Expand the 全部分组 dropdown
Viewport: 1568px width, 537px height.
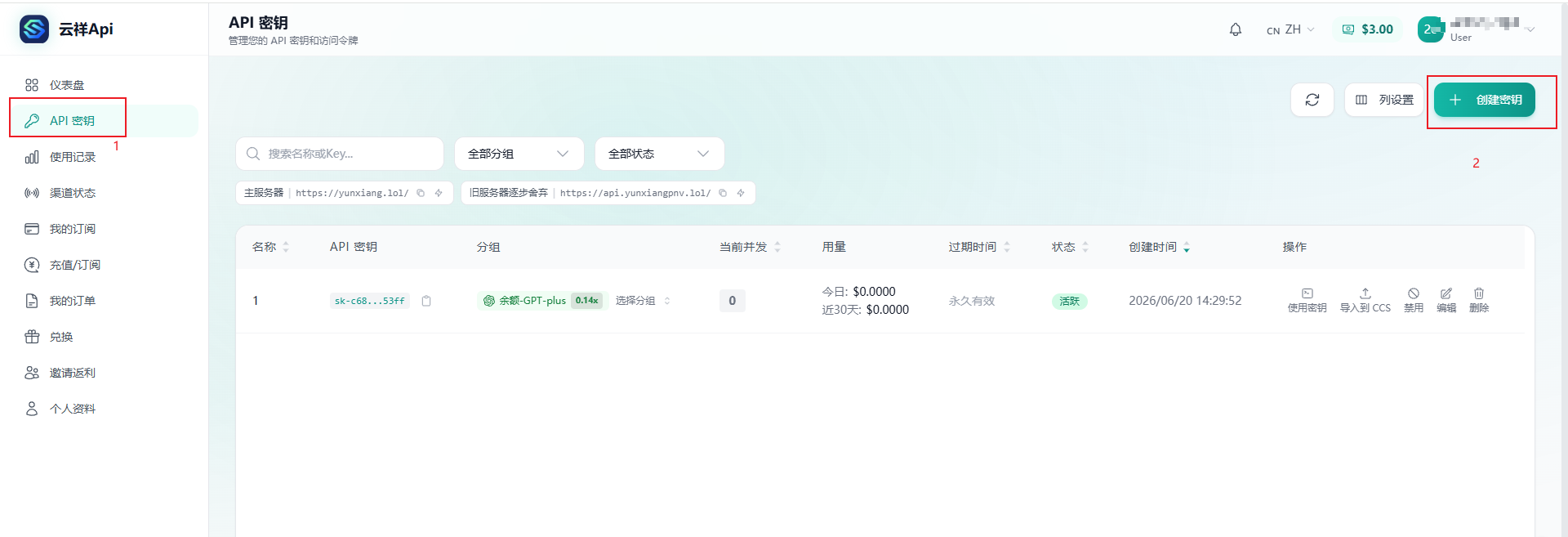[519, 154]
